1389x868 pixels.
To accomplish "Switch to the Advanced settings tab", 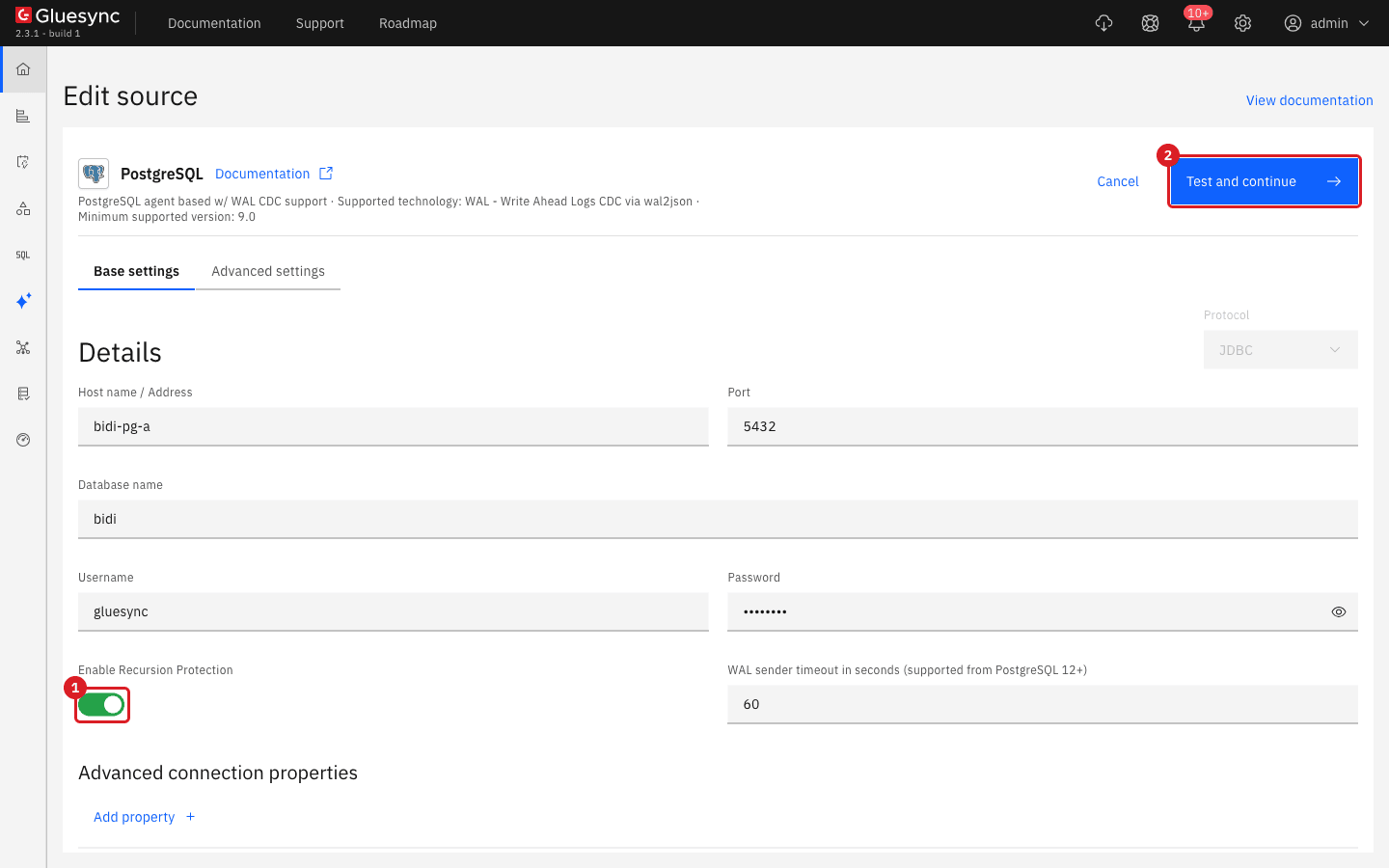I will tap(268, 271).
